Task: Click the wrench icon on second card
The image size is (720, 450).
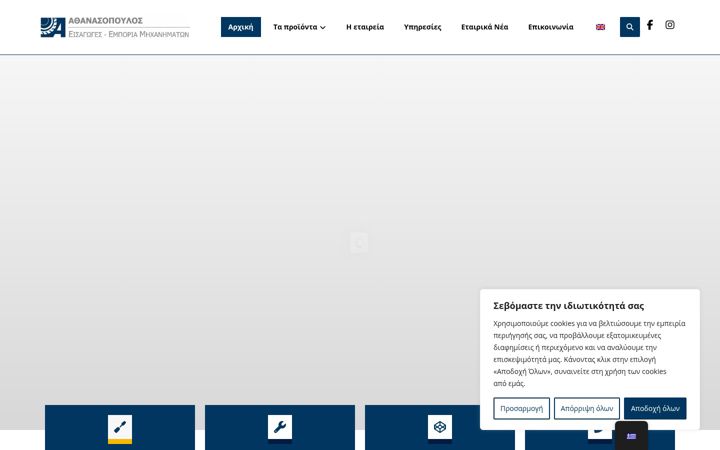Action: point(280,427)
